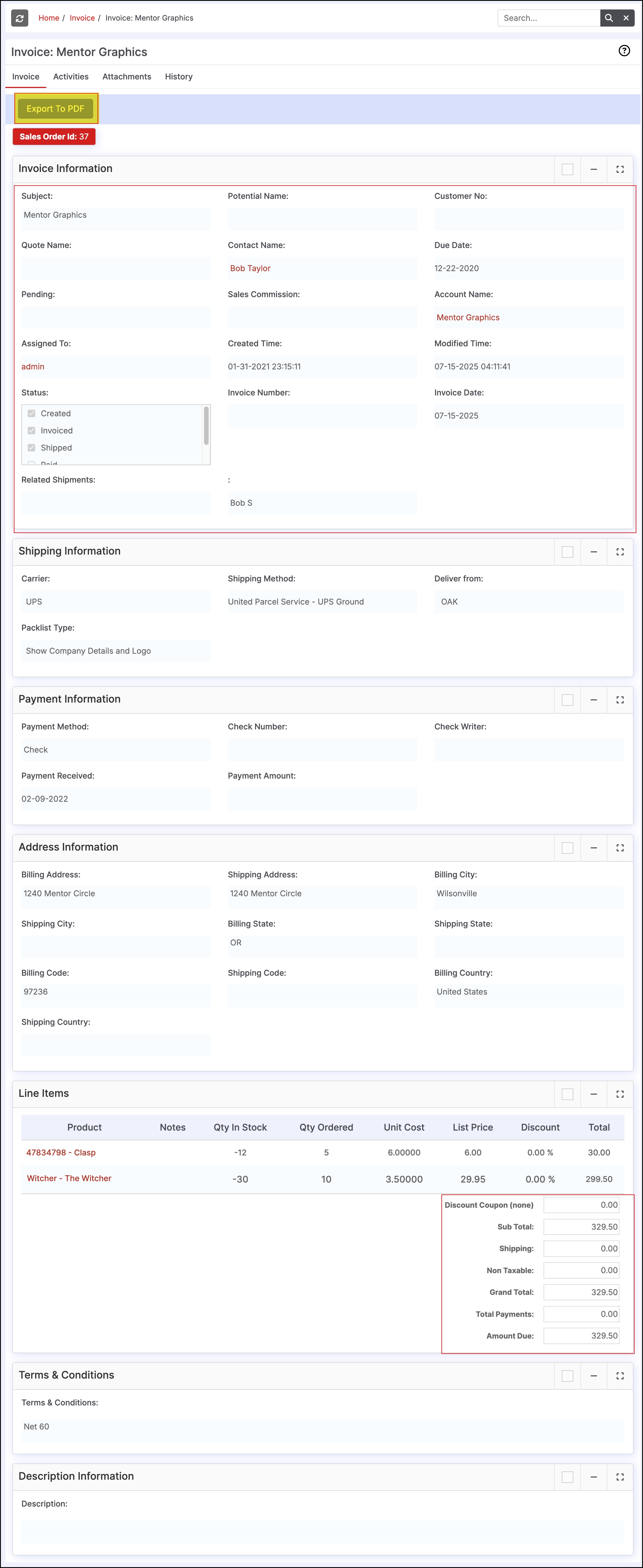The image size is (643, 1568).
Task: Click the search magnifier icon
Action: pyautogui.click(x=609, y=18)
